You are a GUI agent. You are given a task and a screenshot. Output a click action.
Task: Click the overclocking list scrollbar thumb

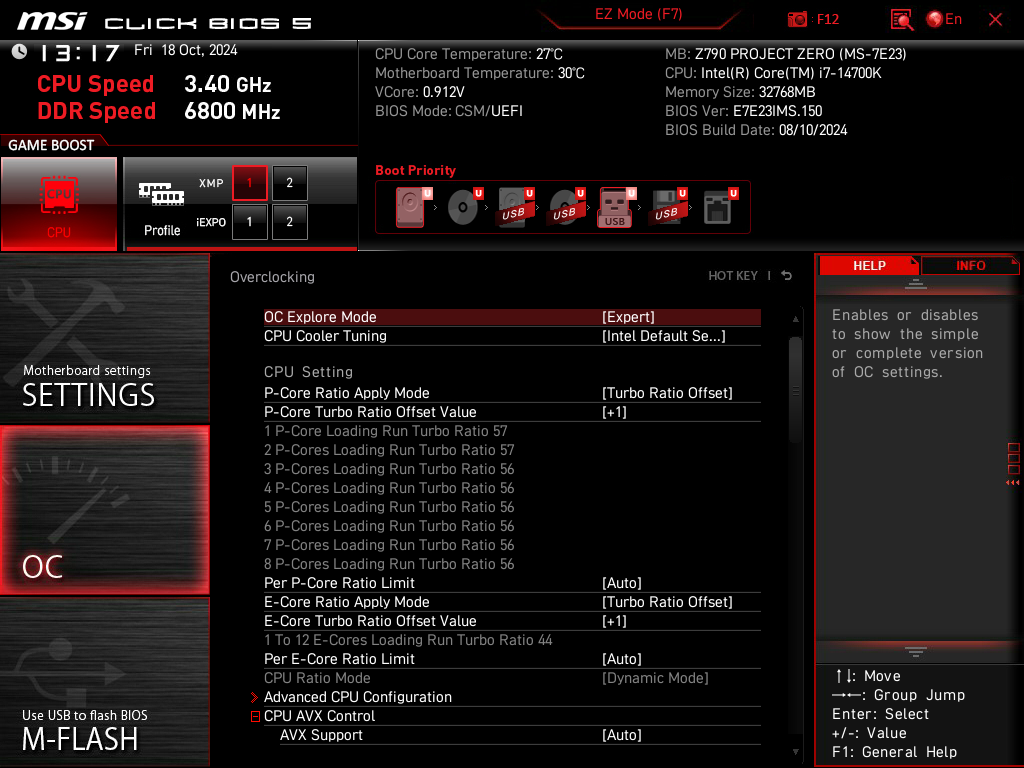[795, 390]
